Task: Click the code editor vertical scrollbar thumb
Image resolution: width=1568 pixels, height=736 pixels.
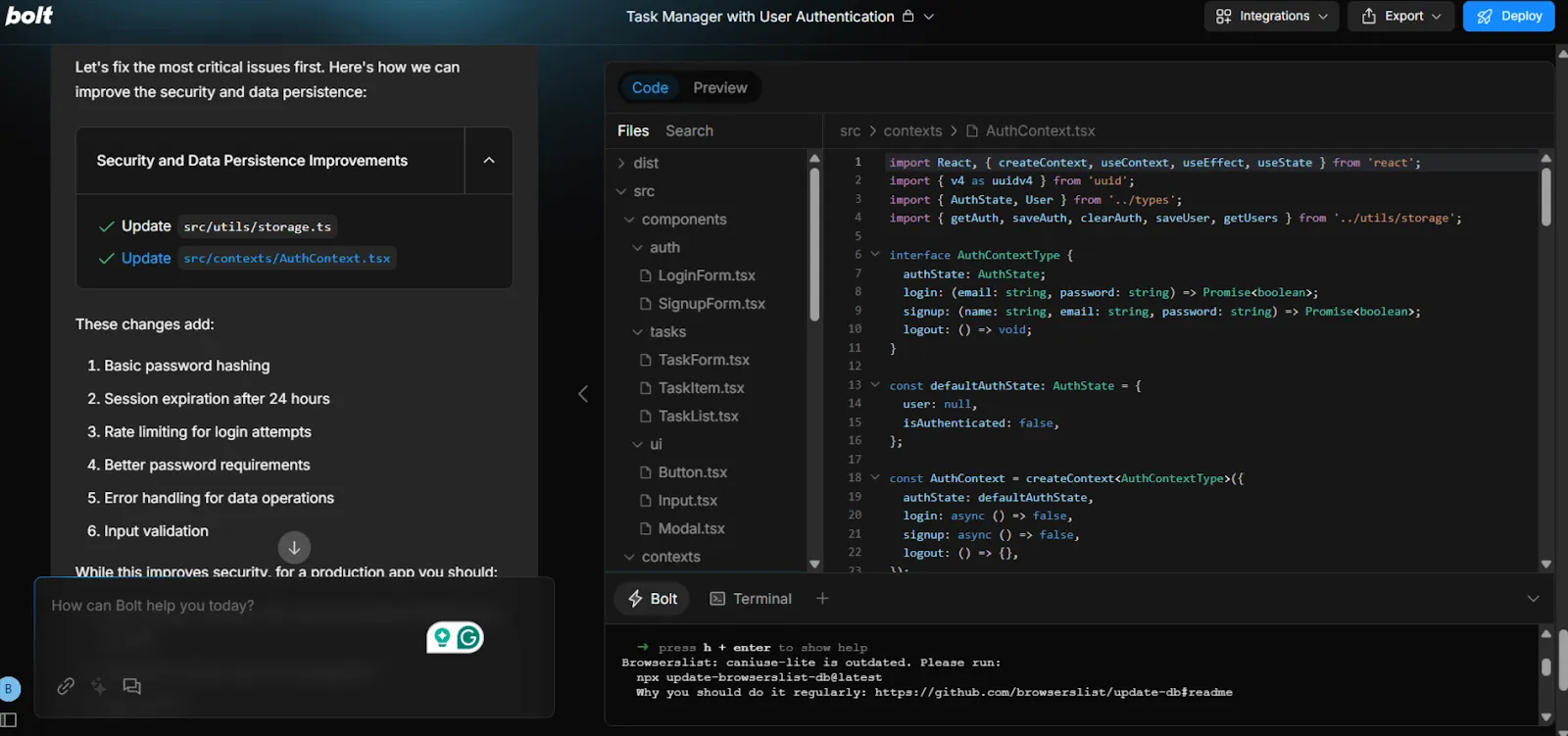Action: click(x=1546, y=197)
